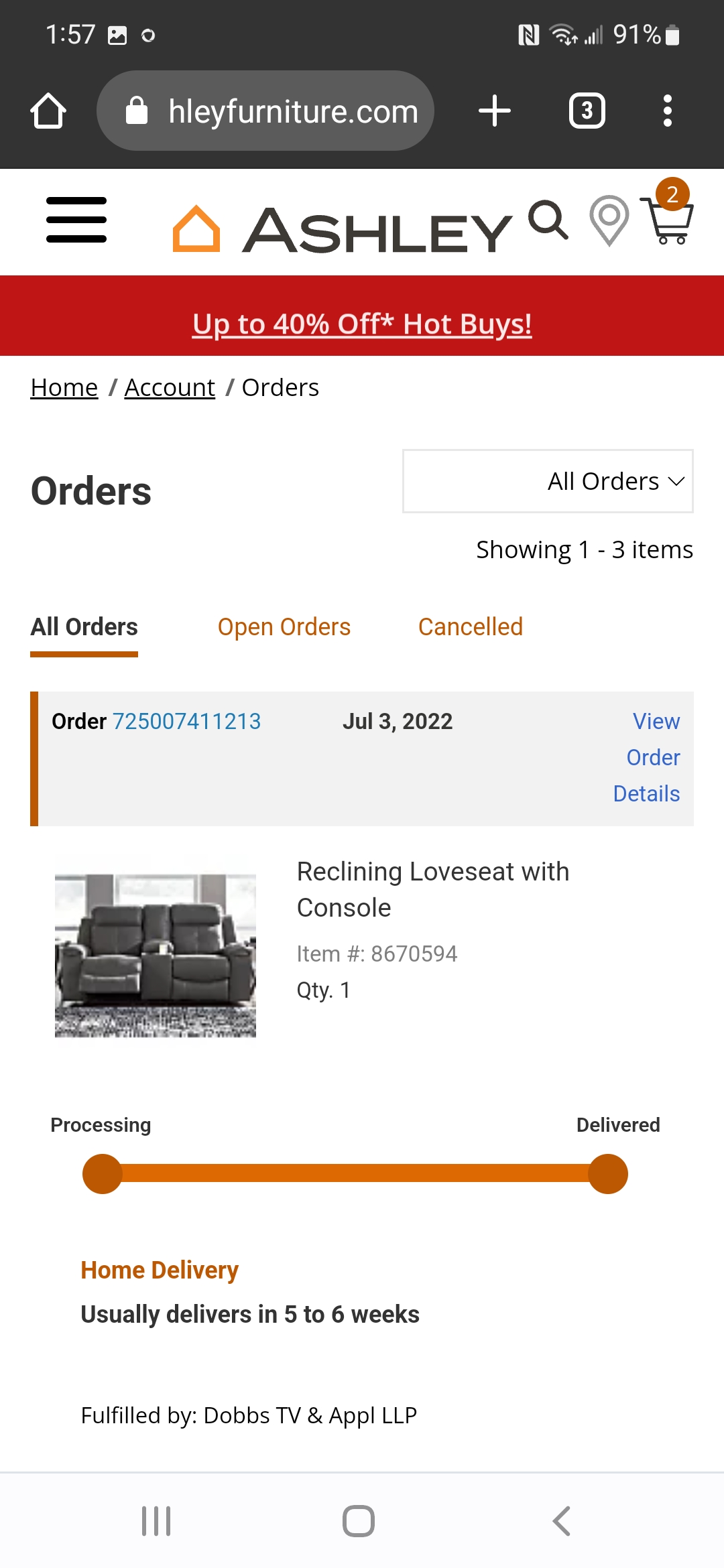Tap the store locator pin icon
This screenshot has width=724, height=1568.
pos(609,220)
